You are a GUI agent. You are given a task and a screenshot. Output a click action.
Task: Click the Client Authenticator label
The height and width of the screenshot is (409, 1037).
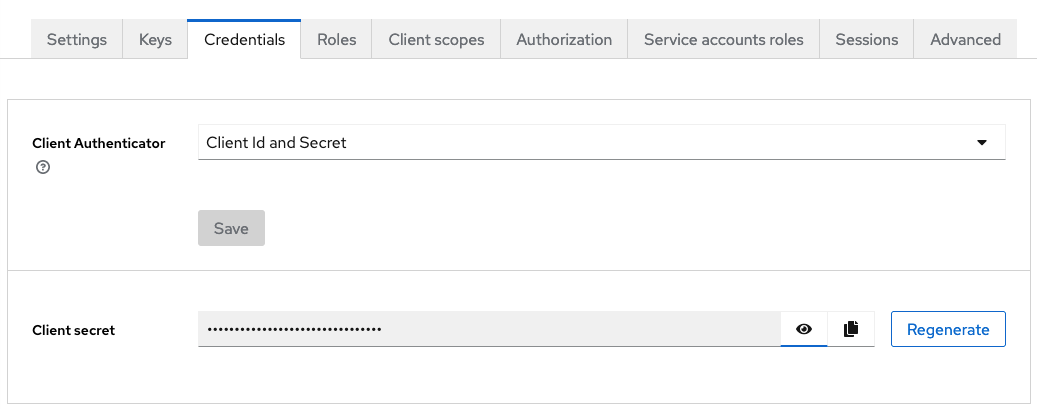point(99,143)
